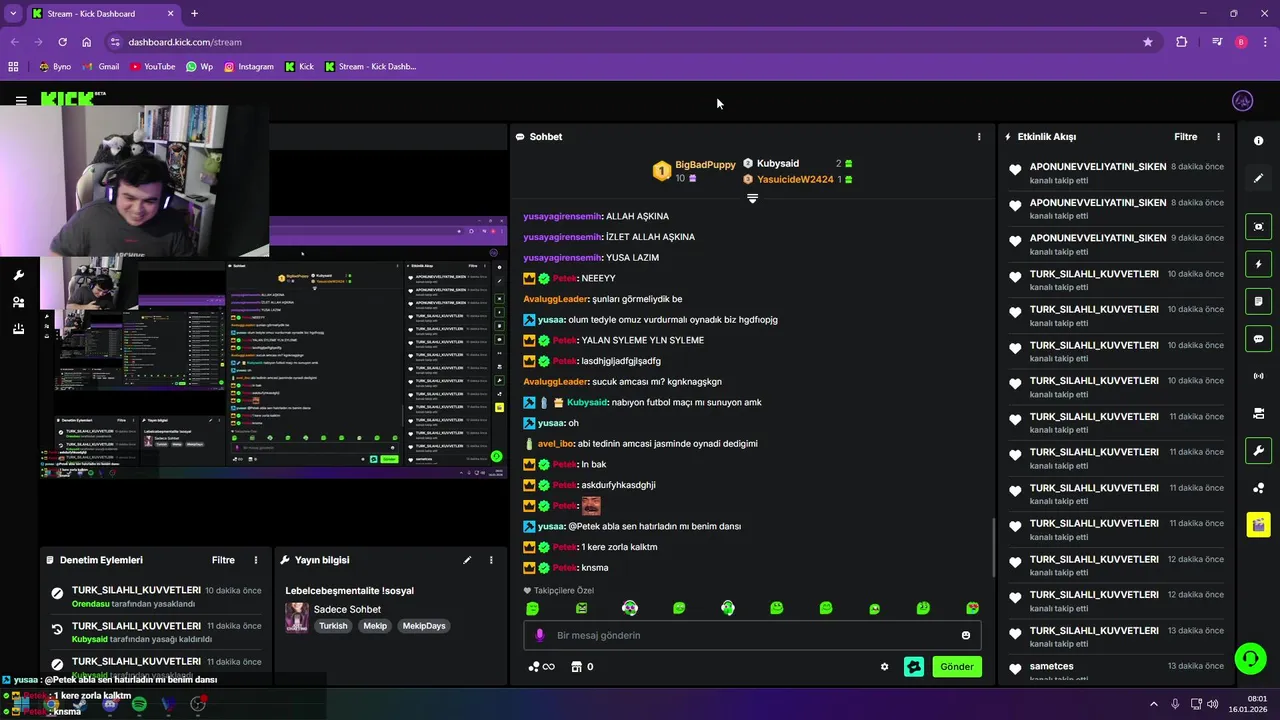Click BigBadPuppy in the leaderboard

coord(705,164)
